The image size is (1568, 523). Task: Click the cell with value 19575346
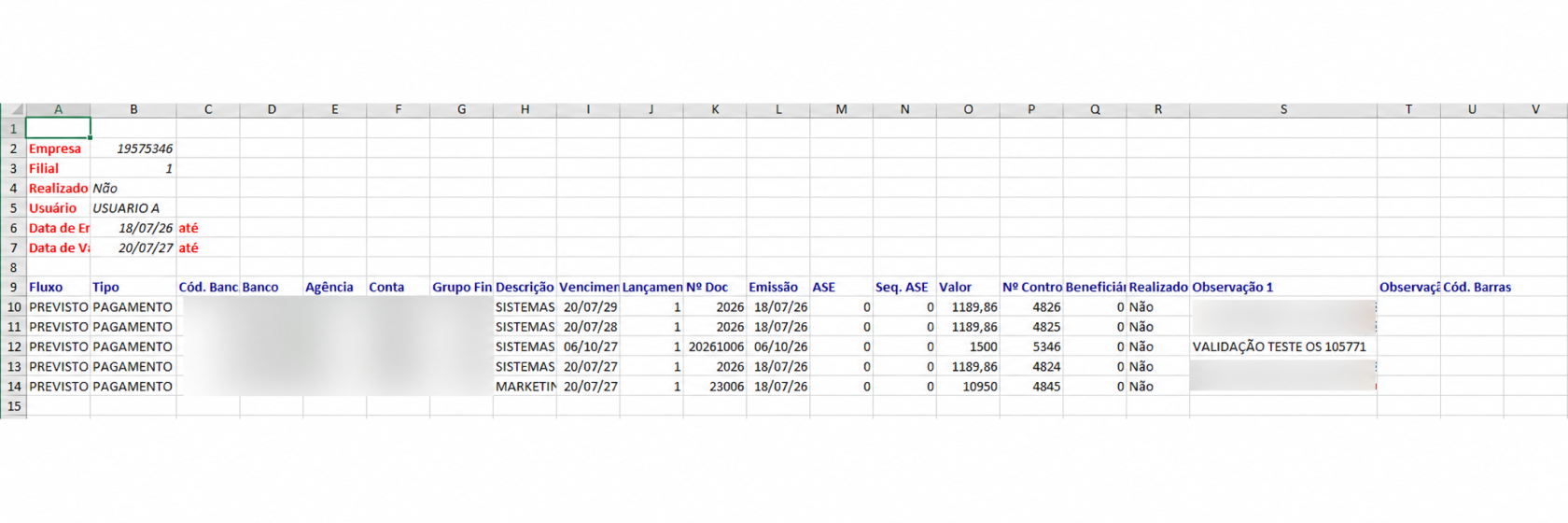(133, 148)
